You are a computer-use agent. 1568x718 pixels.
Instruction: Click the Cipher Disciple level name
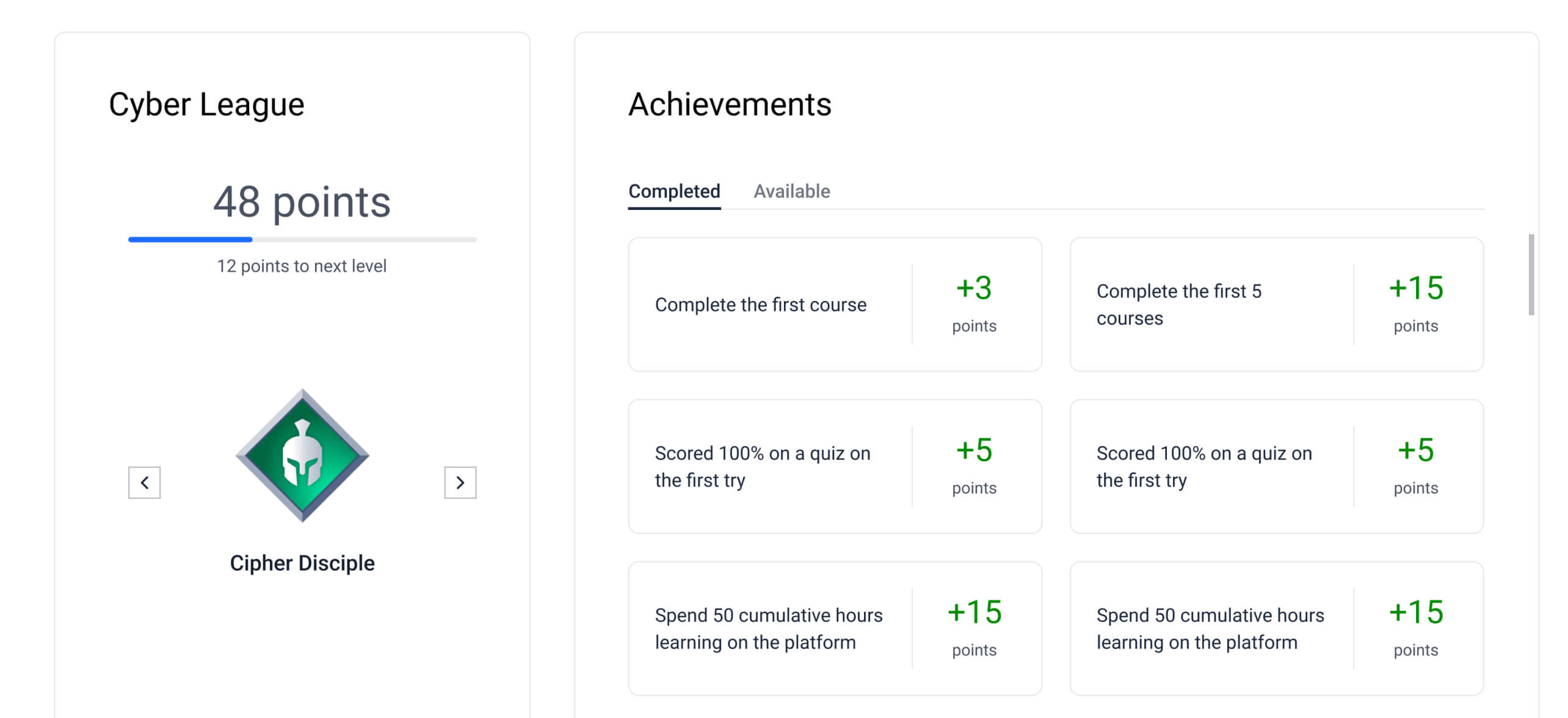(302, 563)
